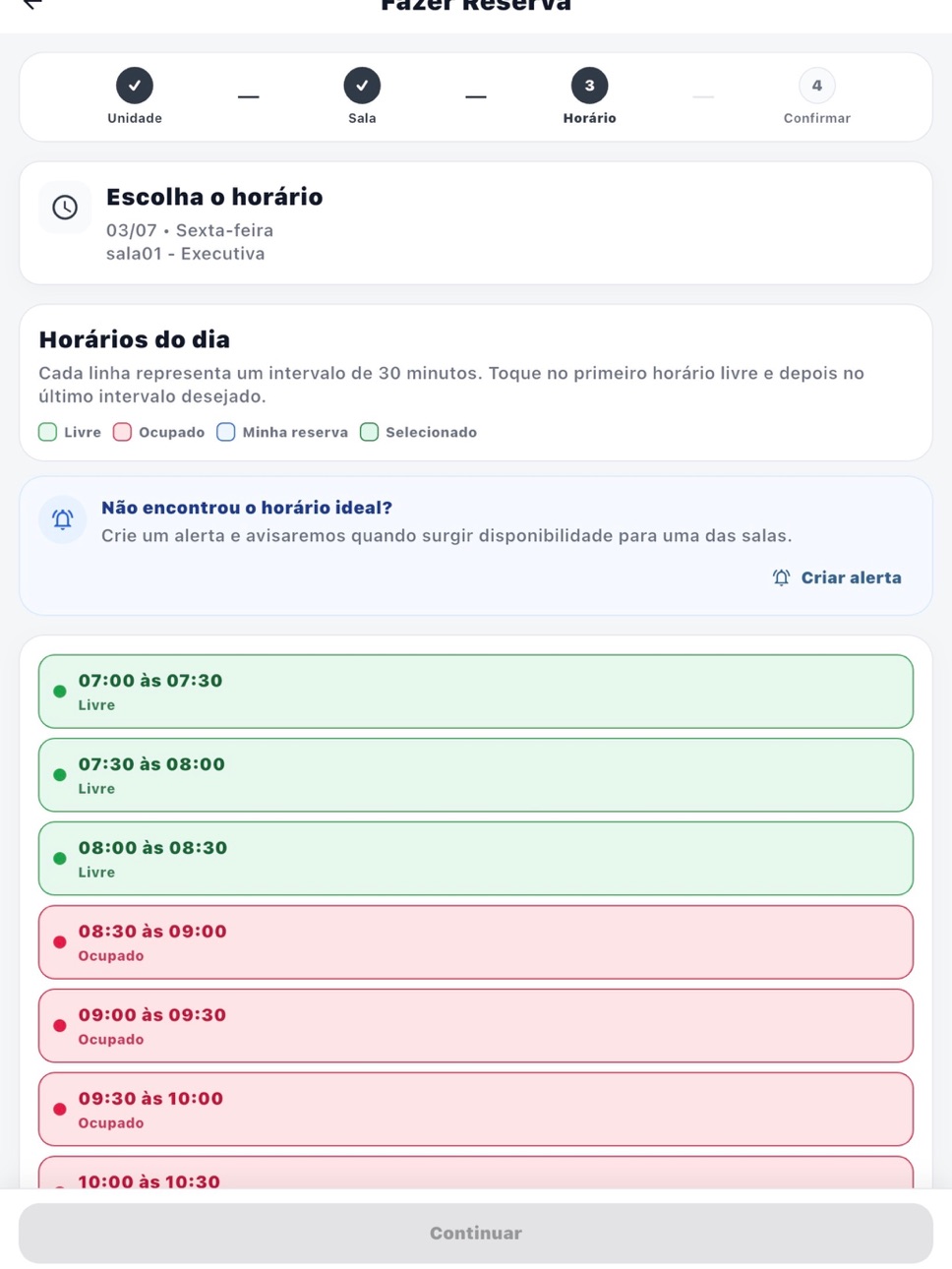The height and width of the screenshot is (1269, 952).
Task: Tap the back arrow icon
Action: 32,3
